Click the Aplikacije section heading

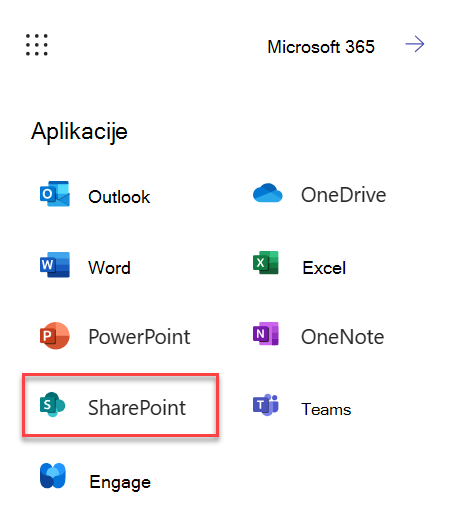point(79,132)
